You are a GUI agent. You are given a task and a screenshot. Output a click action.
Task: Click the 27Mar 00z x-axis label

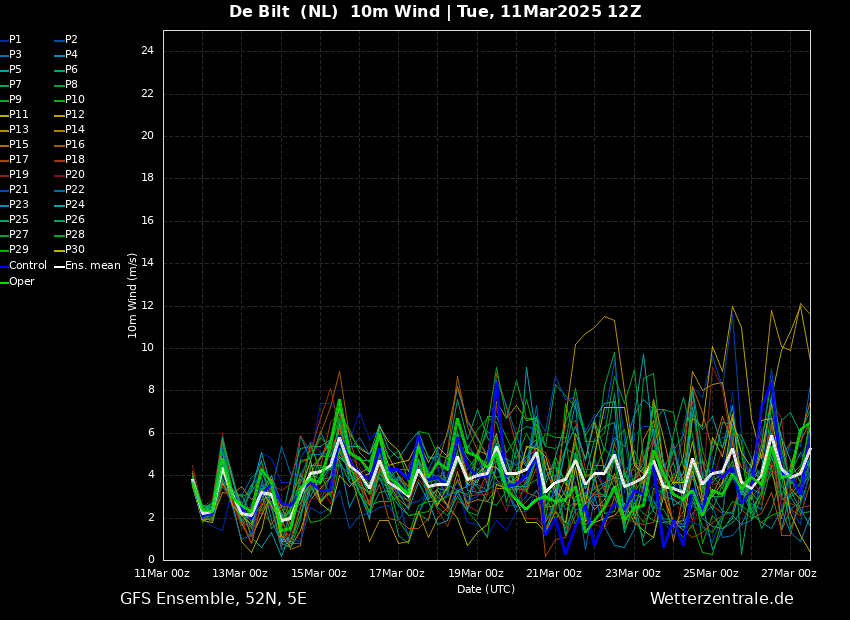click(x=789, y=573)
